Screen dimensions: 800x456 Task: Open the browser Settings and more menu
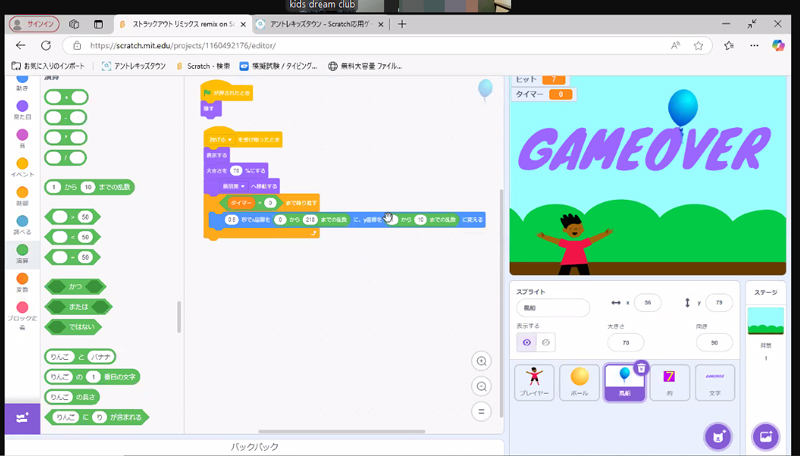click(754, 45)
